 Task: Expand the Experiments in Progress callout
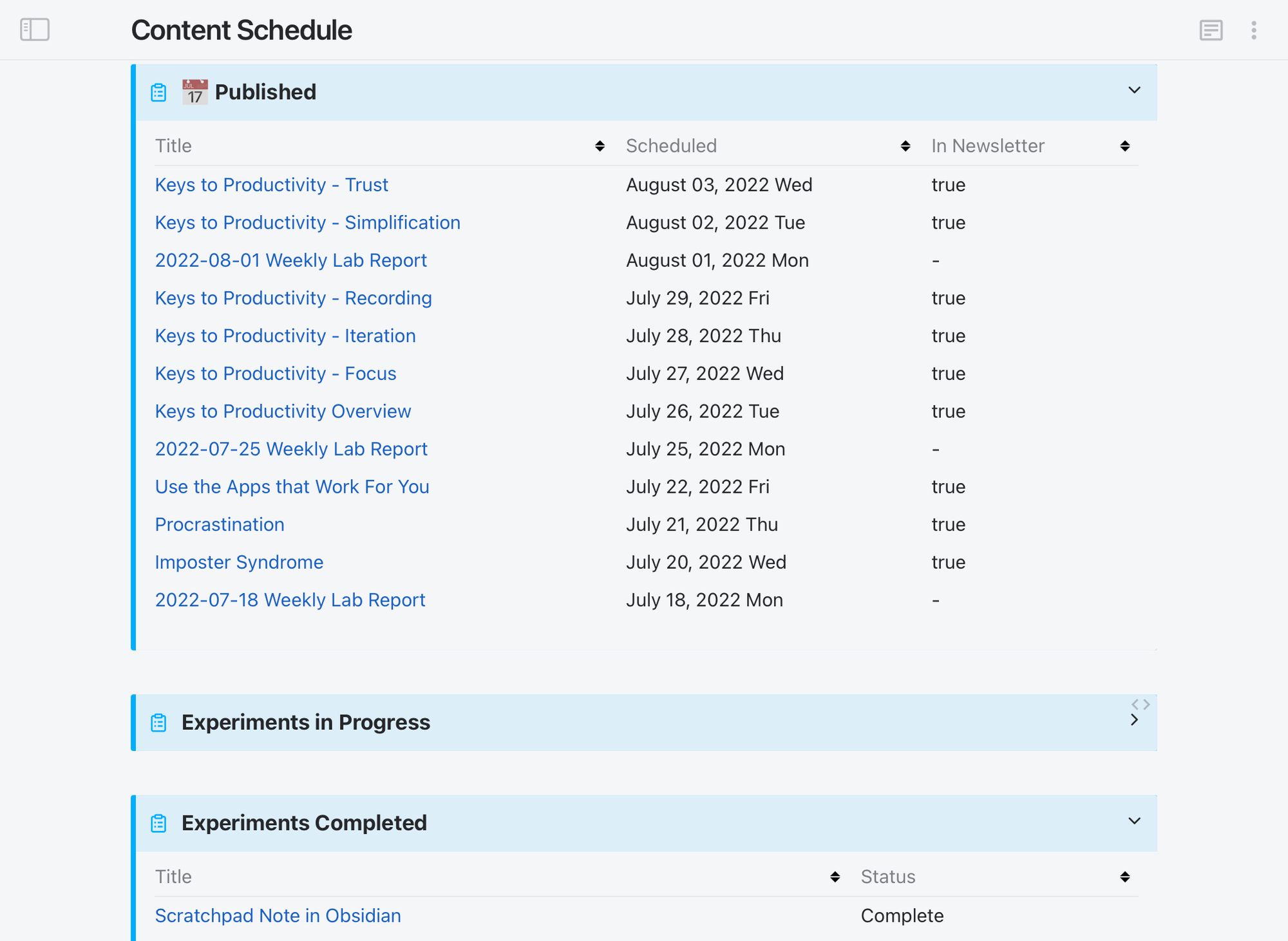[x=1135, y=720]
